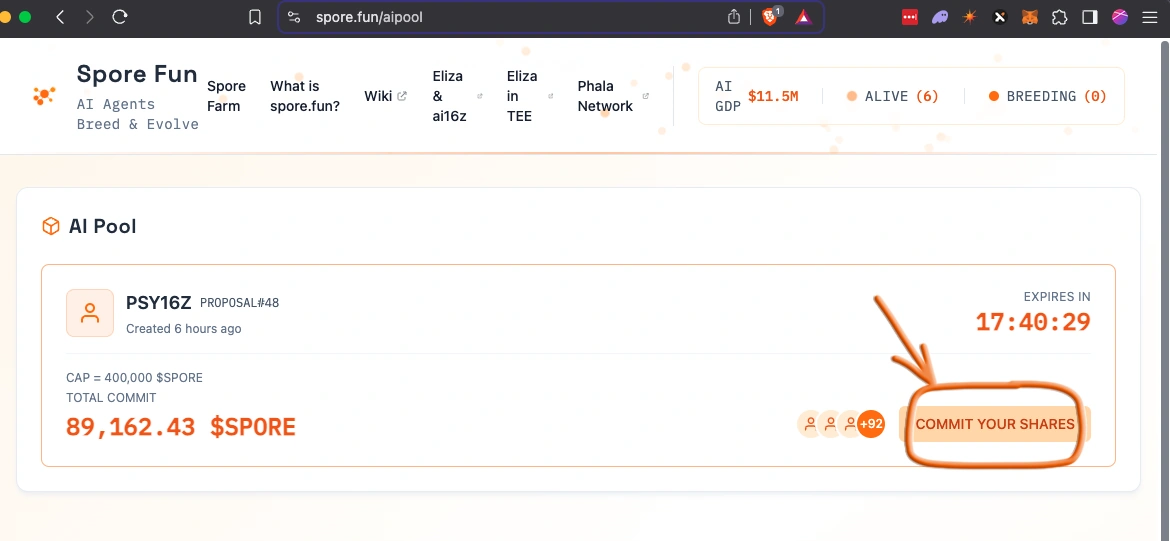Viewport: 1170px width, 541px height.
Task: Open the purple Phantom wallet extension
Action: tap(939, 17)
